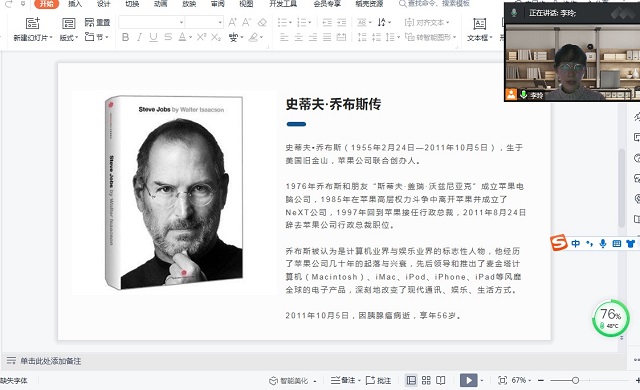Toggle Italic formatting
This screenshot has width=640, height=390.
tap(139, 38)
